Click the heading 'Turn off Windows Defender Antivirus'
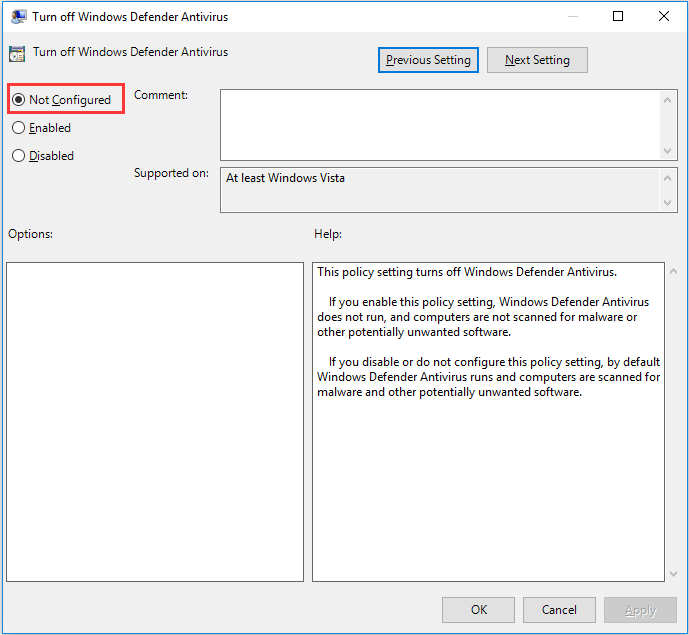This screenshot has height=635, width=689. coord(131,52)
